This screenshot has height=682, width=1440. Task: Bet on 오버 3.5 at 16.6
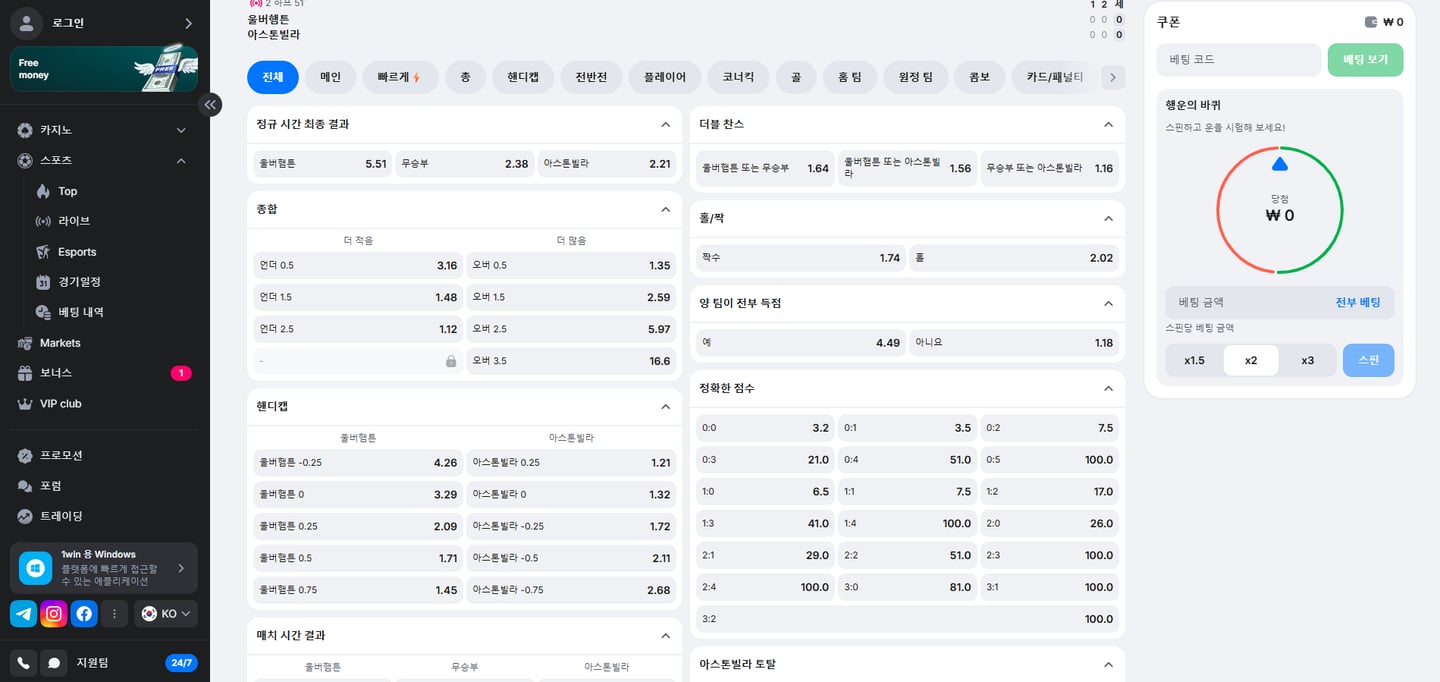coord(571,361)
